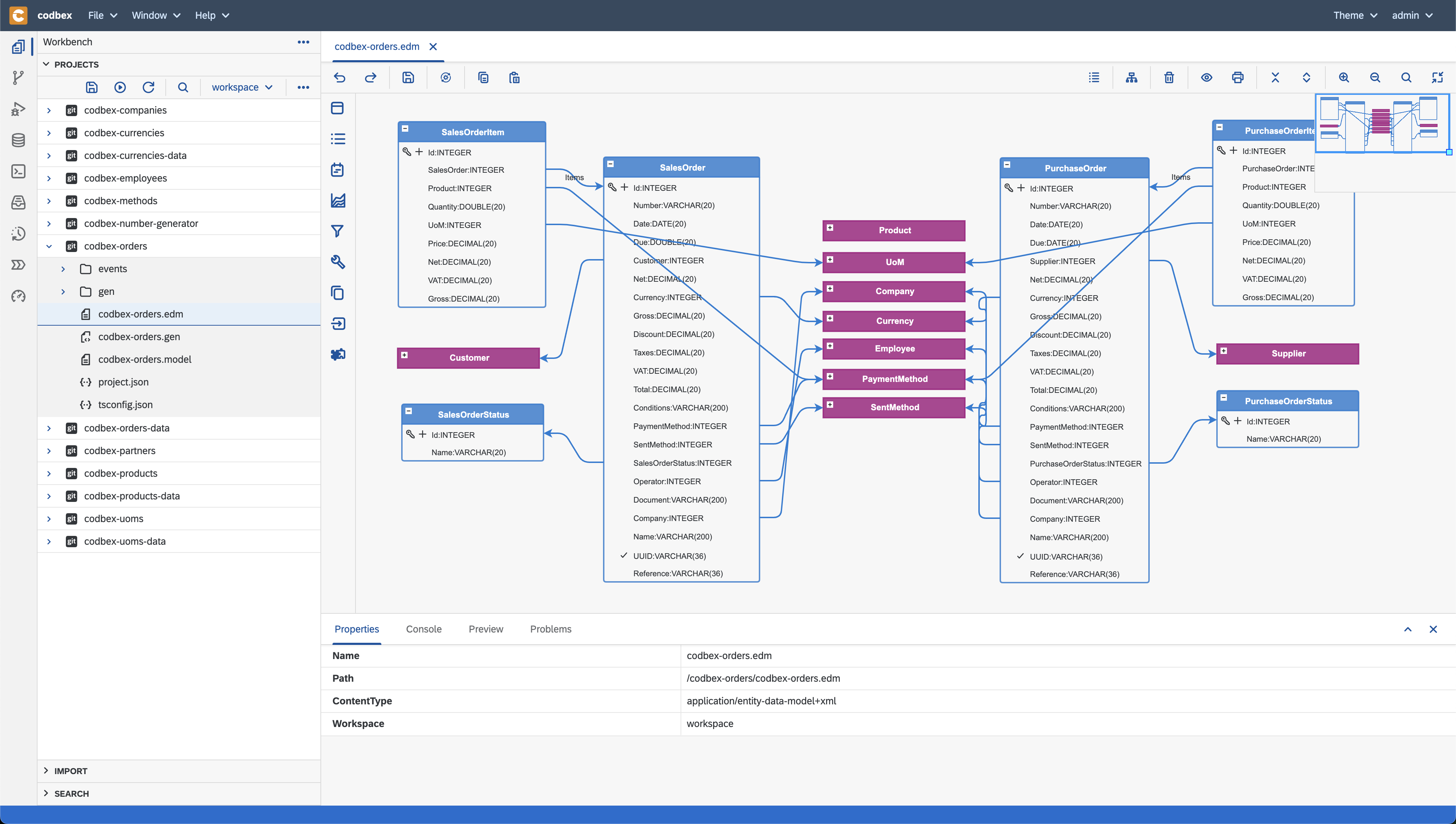Click the copy icon in editor toolbar
The image size is (1456, 824).
(483, 78)
